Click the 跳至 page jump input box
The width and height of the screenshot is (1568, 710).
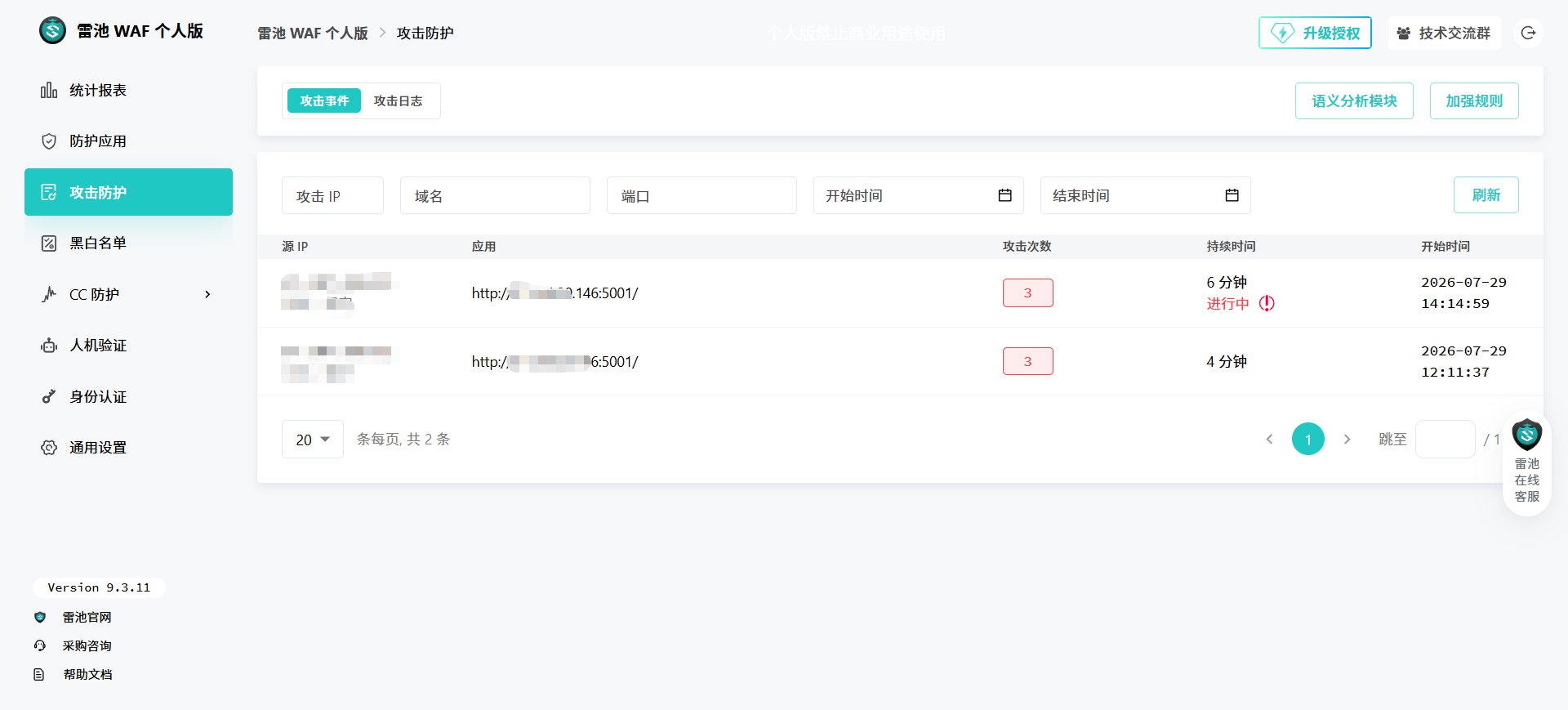(x=1445, y=439)
